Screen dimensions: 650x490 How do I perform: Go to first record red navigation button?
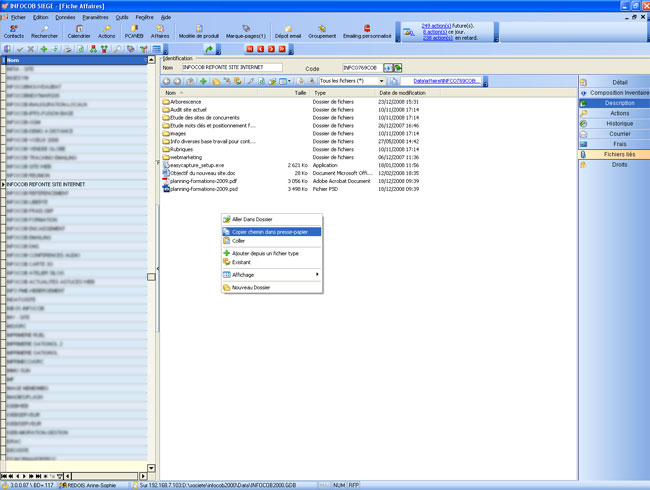coord(250,49)
